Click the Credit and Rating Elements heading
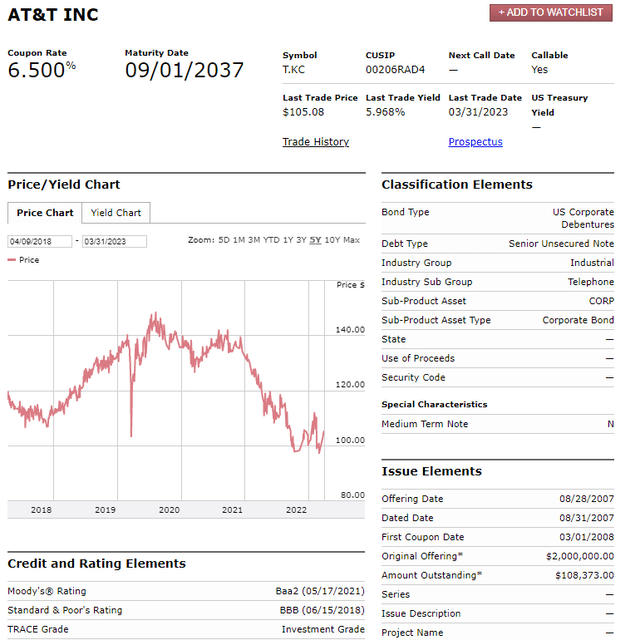The width and height of the screenshot is (640, 640). pyautogui.click(x=96, y=564)
